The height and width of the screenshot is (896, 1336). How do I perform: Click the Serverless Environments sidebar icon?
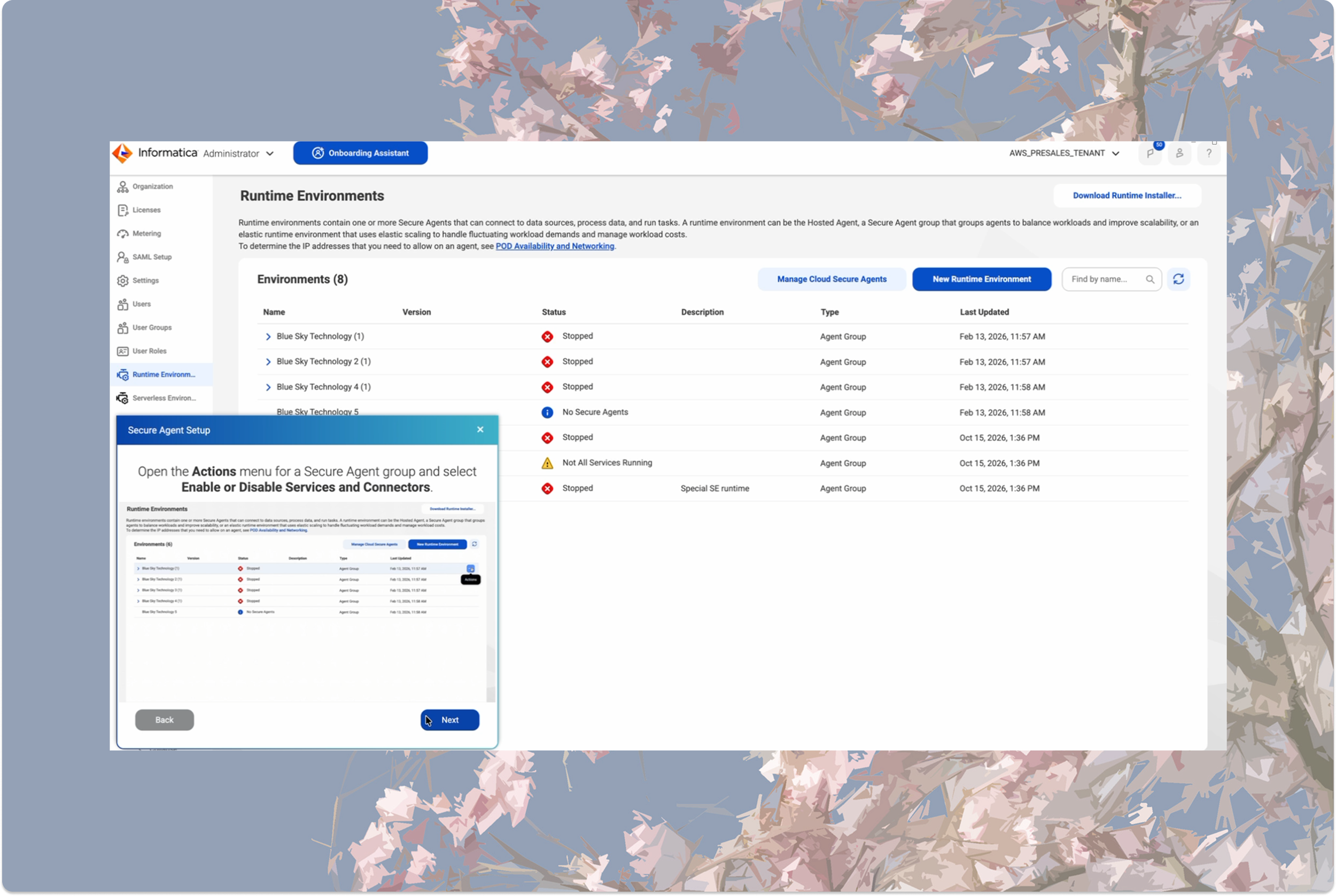(122, 398)
